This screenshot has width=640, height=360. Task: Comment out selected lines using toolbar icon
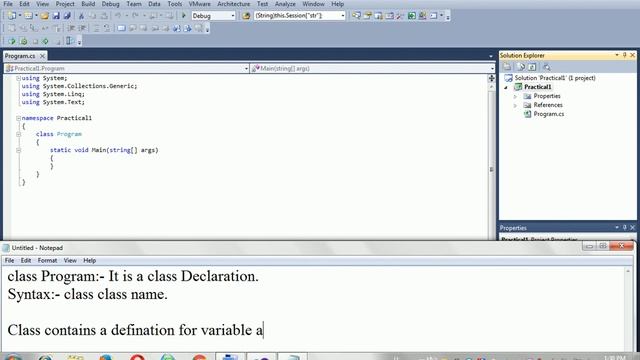click(96, 28)
